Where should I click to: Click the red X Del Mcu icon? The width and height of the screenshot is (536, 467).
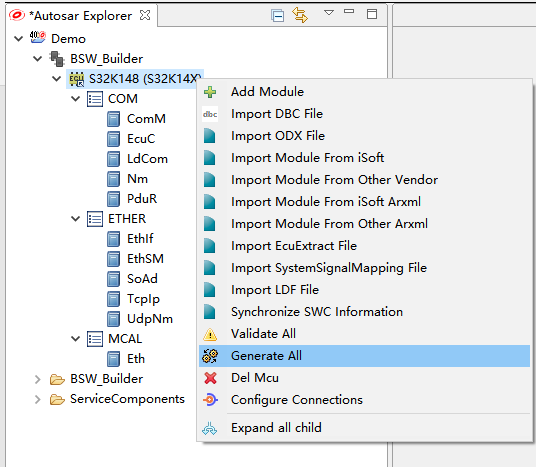[210, 378]
